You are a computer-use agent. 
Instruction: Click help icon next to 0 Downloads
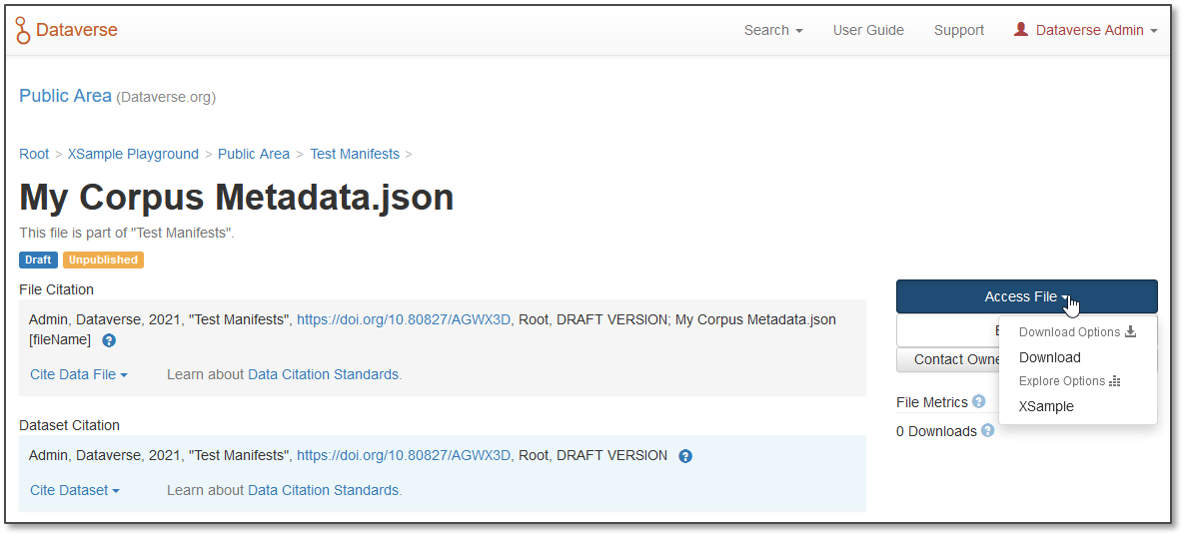(987, 431)
